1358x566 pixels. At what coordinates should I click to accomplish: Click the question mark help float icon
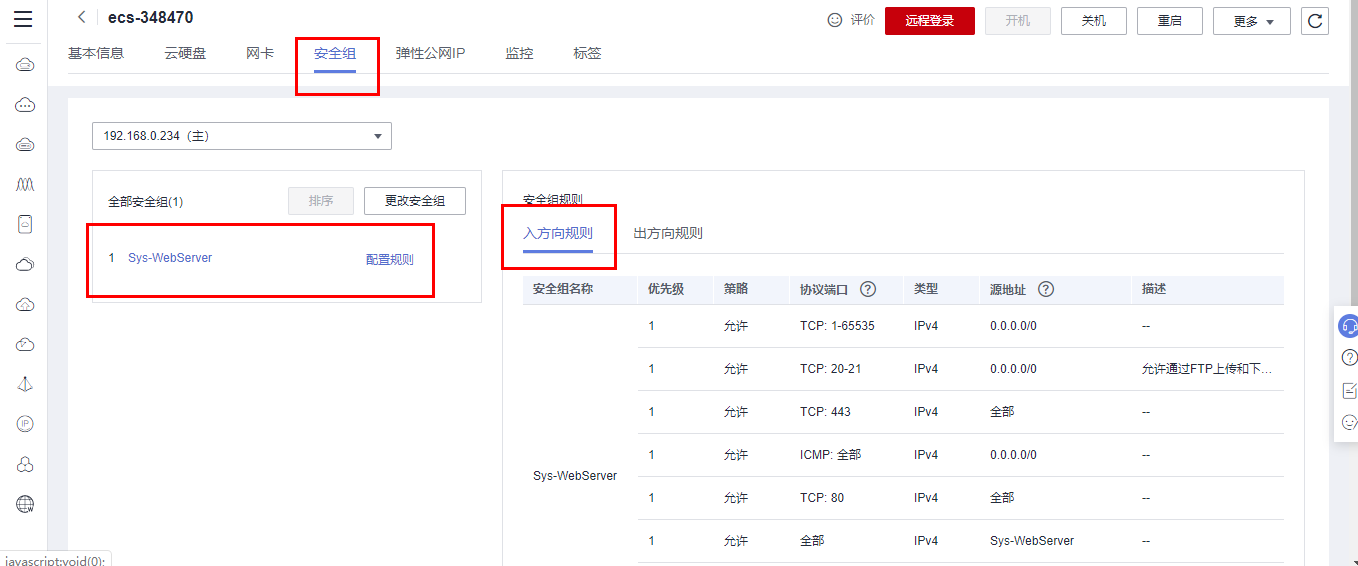(x=1349, y=358)
